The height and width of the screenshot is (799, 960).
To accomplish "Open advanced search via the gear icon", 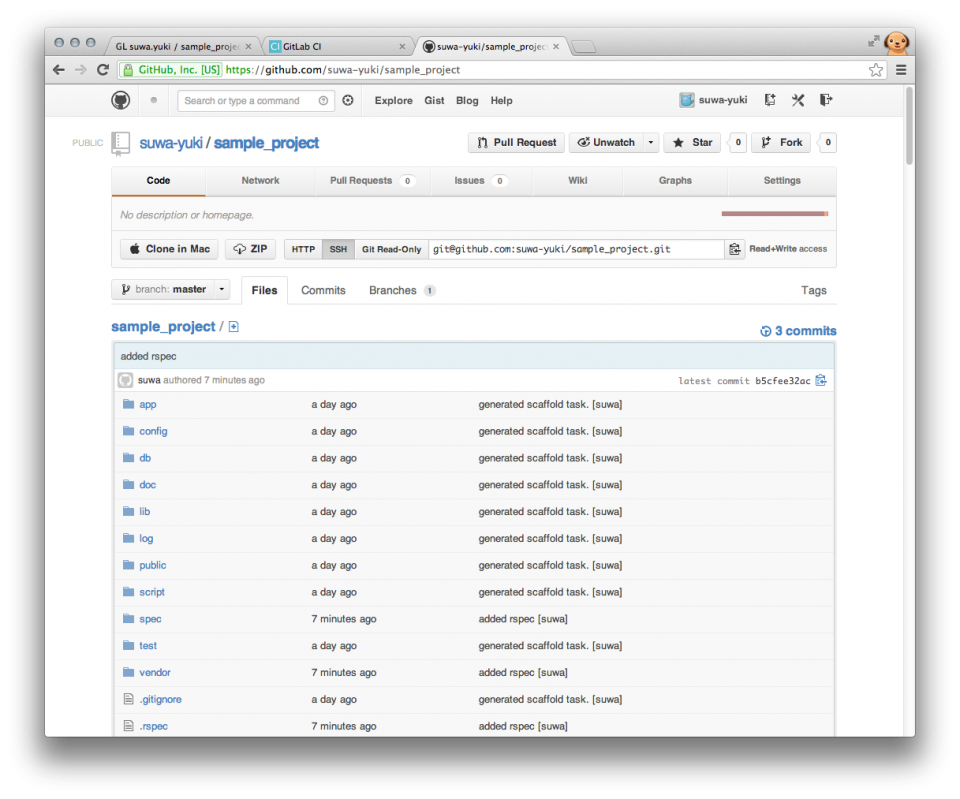I will (x=346, y=100).
